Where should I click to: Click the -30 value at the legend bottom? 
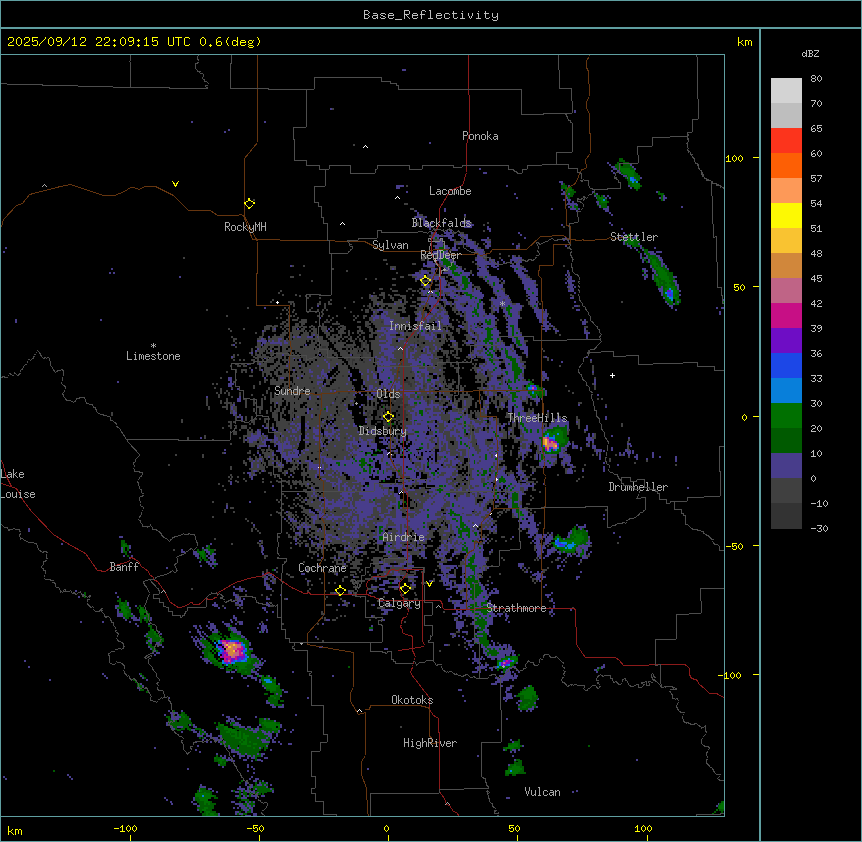[819, 528]
